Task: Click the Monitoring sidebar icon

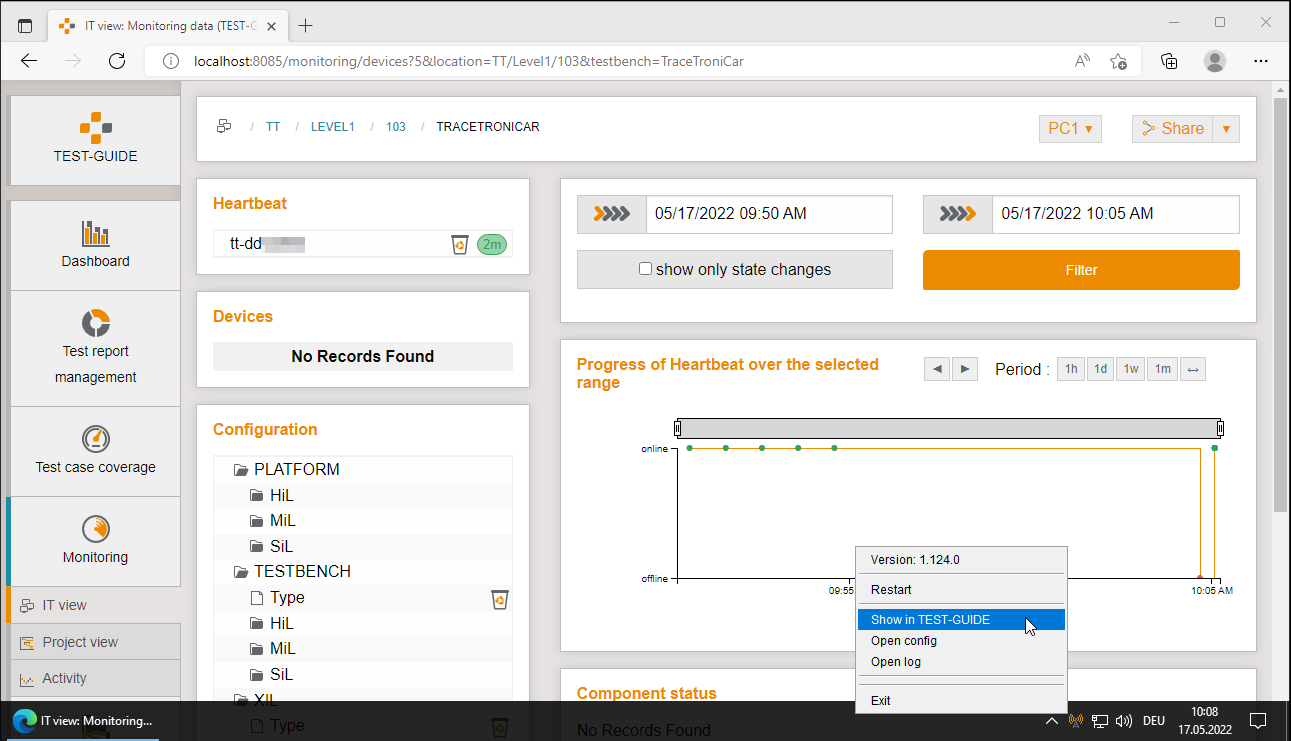Action: tap(96, 529)
